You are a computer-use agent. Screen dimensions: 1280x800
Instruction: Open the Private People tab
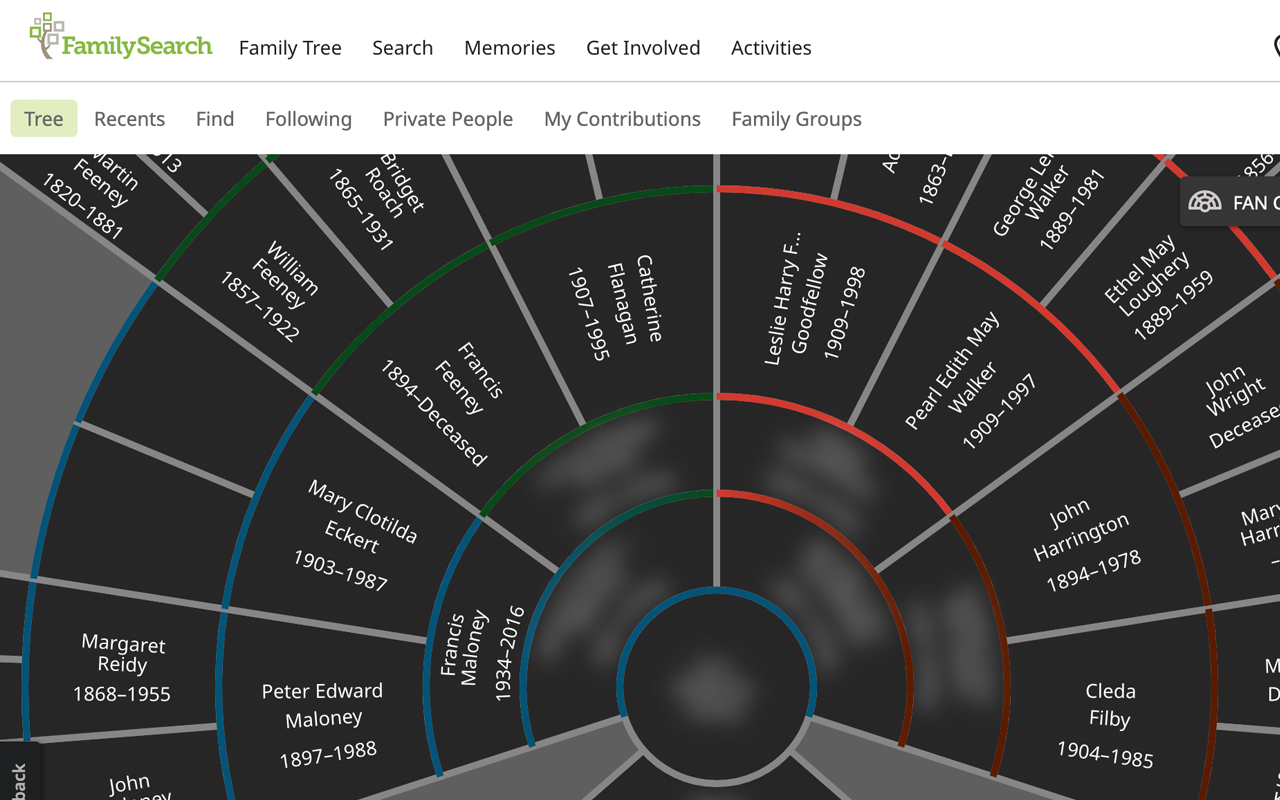[448, 119]
